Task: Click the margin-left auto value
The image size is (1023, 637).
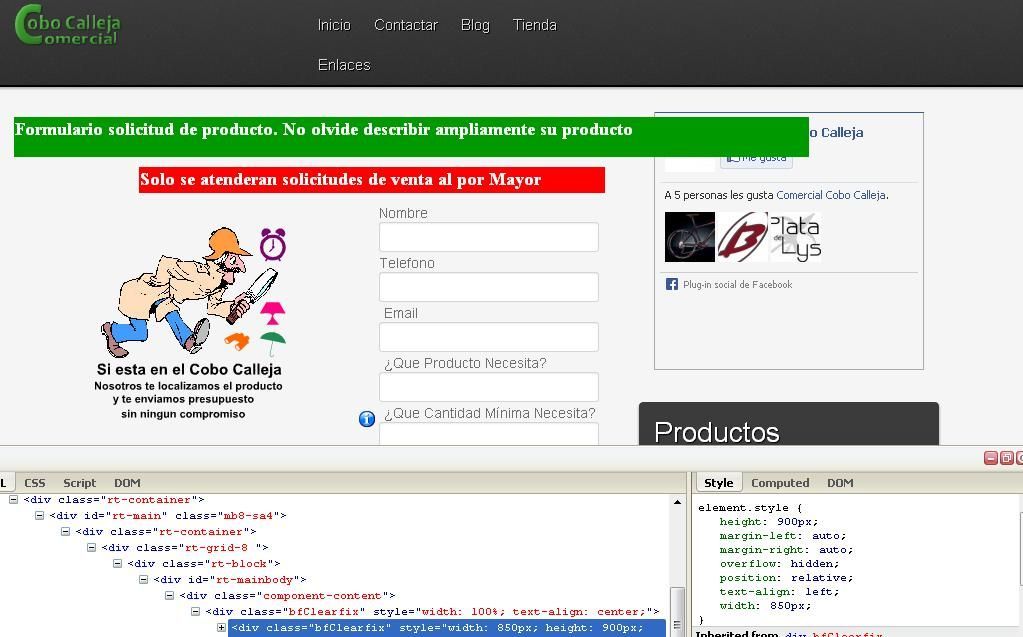Action: click(829, 536)
